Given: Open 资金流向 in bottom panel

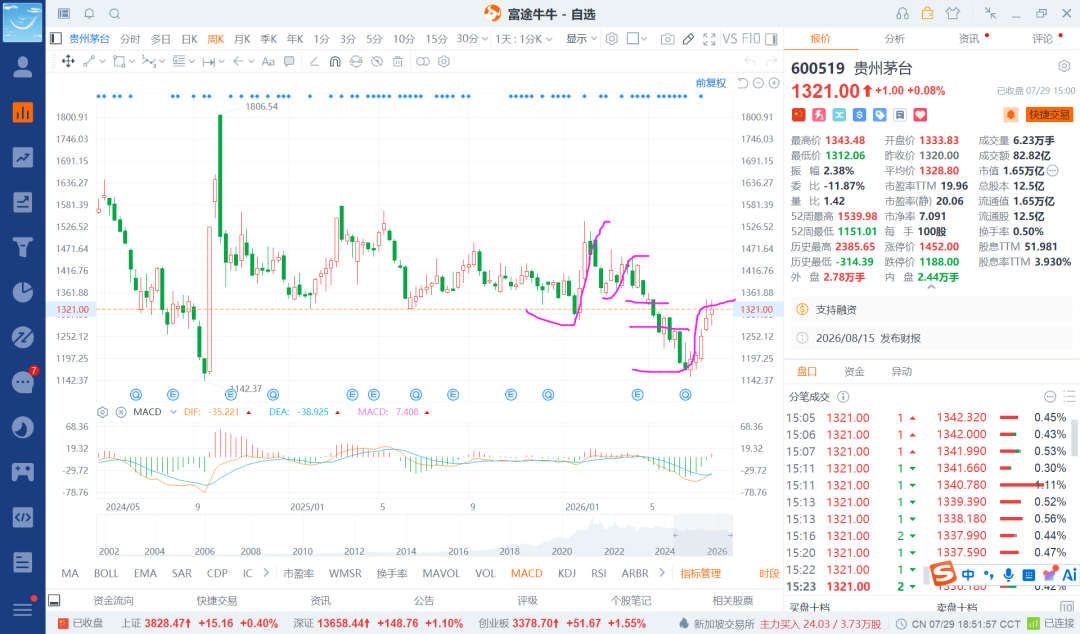Looking at the screenshot, I should coord(114,601).
